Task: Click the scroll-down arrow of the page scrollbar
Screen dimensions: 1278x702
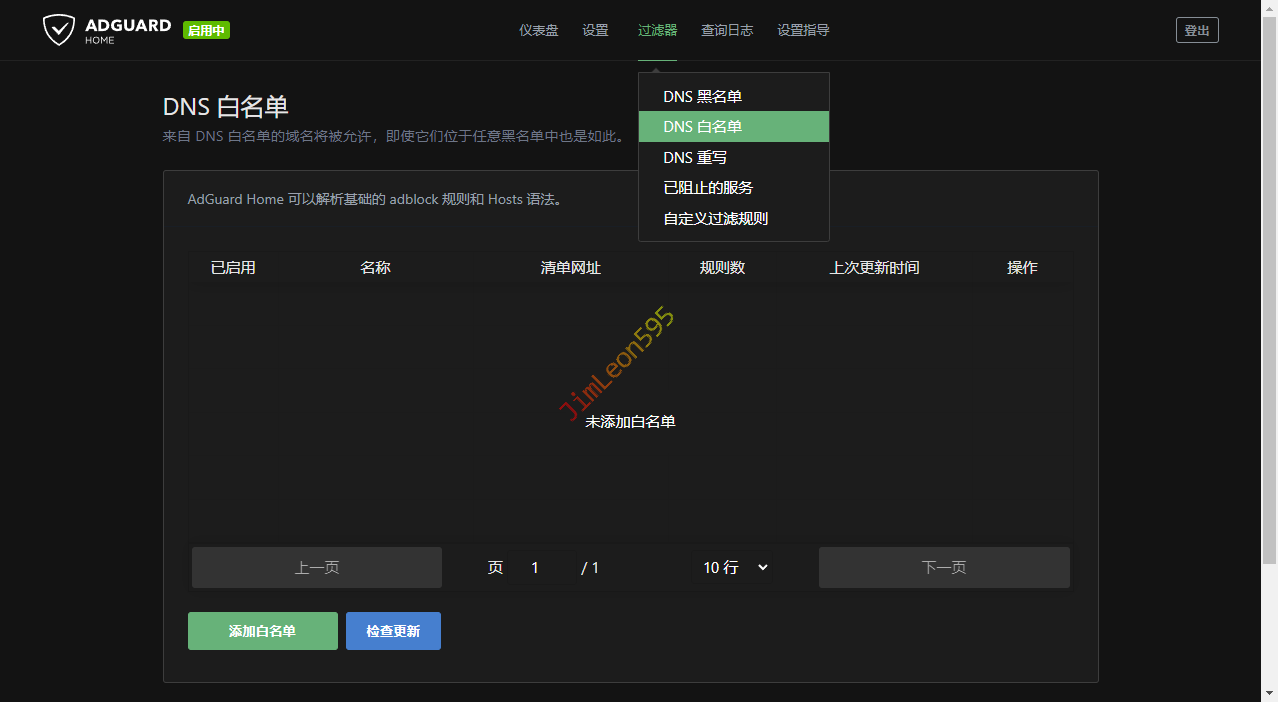Action: [x=1268, y=693]
